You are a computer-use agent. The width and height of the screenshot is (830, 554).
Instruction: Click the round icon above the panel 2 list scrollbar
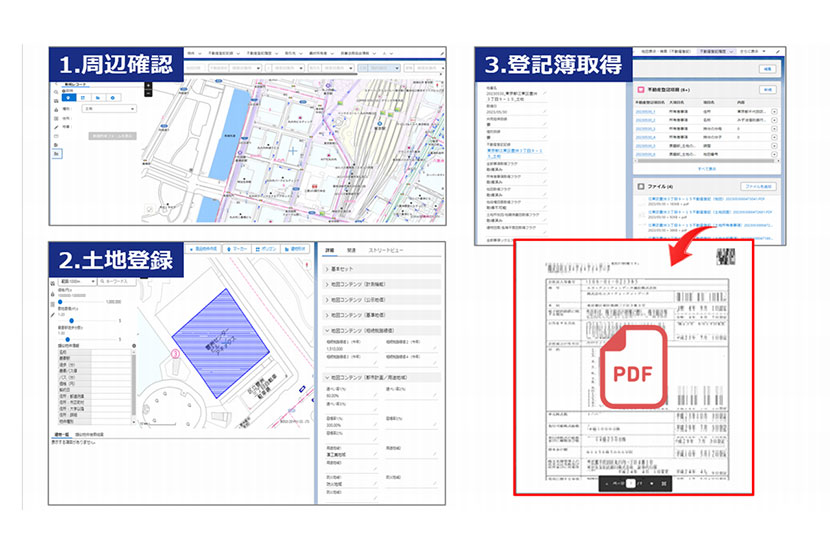(134, 346)
